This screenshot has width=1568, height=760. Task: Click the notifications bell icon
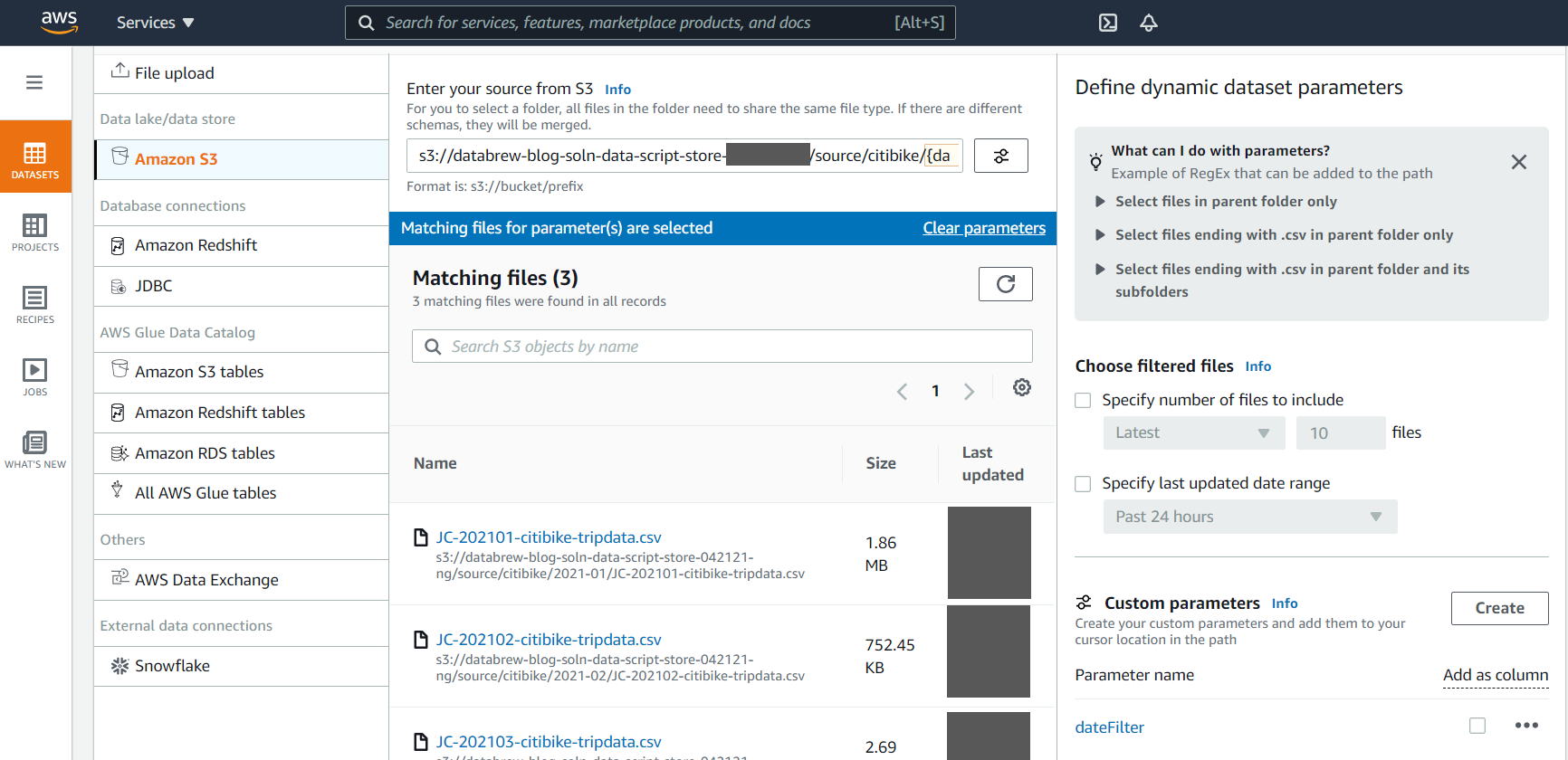[x=1148, y=23]
